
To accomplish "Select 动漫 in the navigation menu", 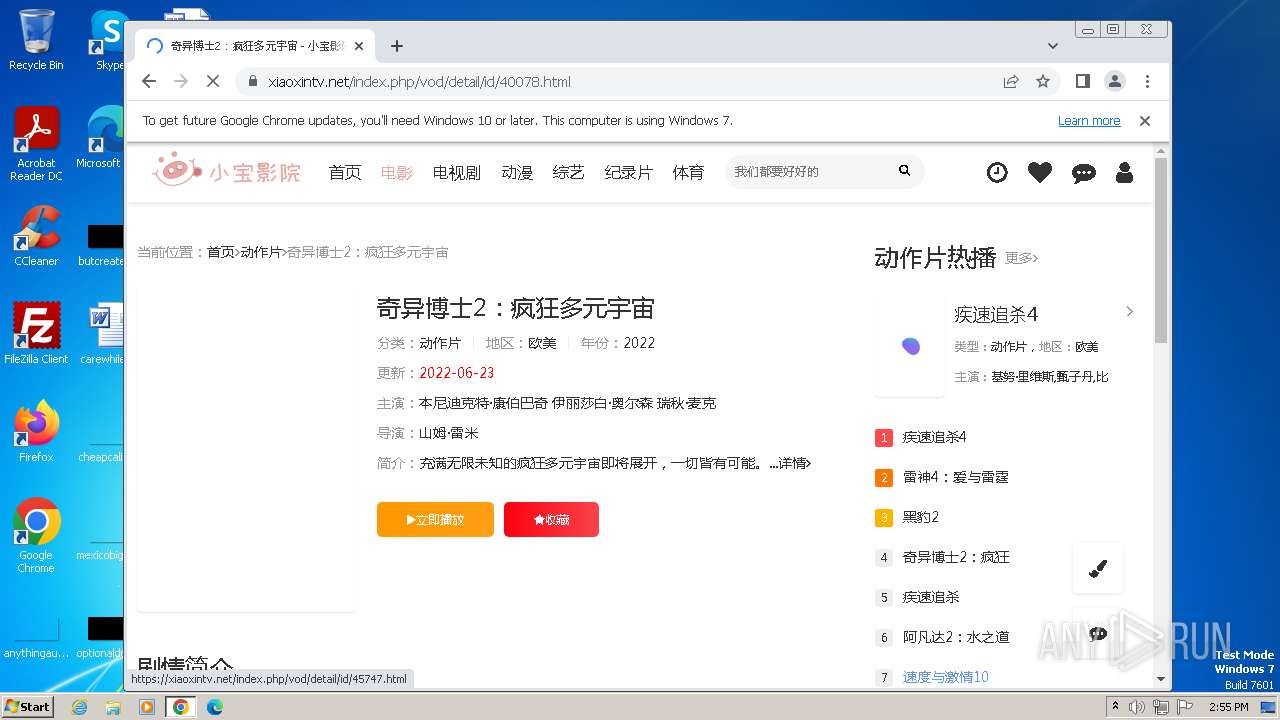I will 517,172.
